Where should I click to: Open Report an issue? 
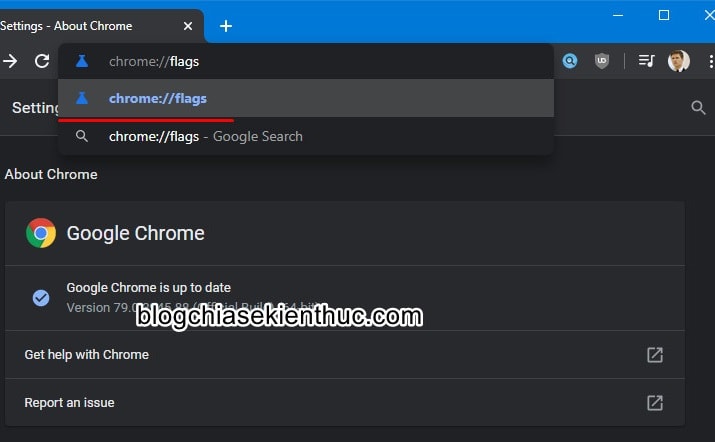(345, 402)
